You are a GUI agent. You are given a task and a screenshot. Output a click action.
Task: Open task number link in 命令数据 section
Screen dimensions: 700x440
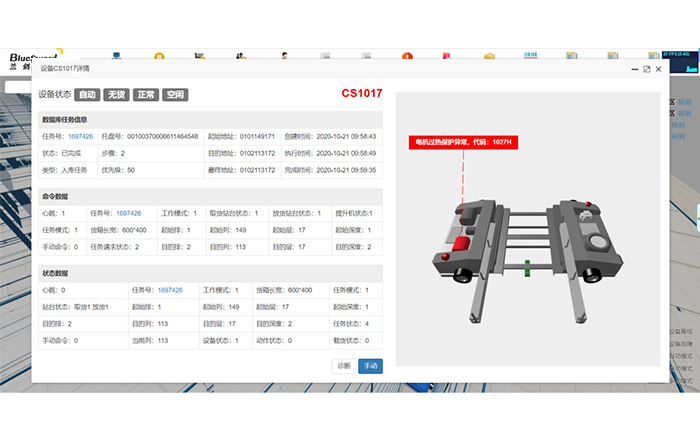(129, 213)
